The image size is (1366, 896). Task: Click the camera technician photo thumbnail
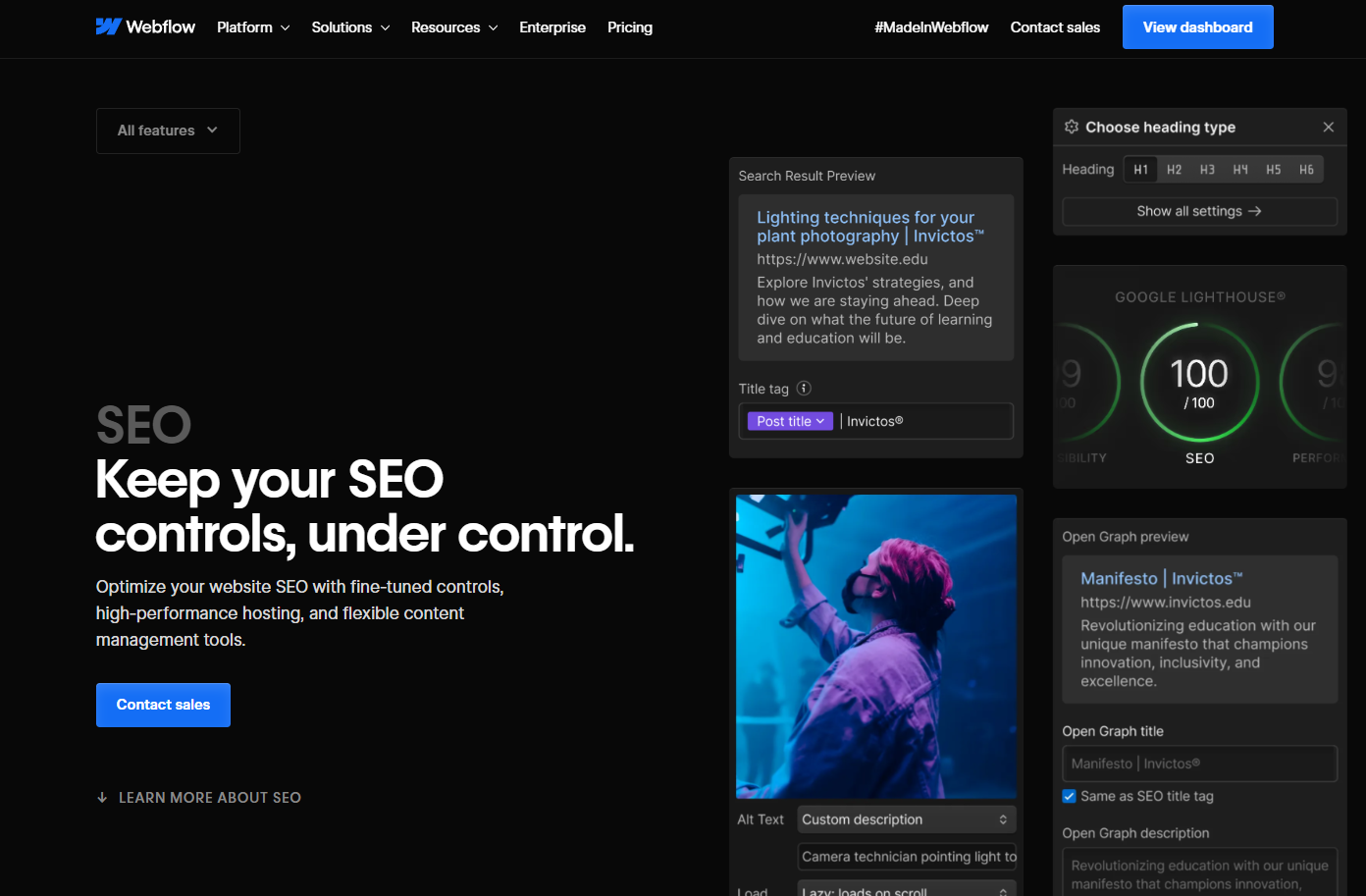tap(876, 646)
